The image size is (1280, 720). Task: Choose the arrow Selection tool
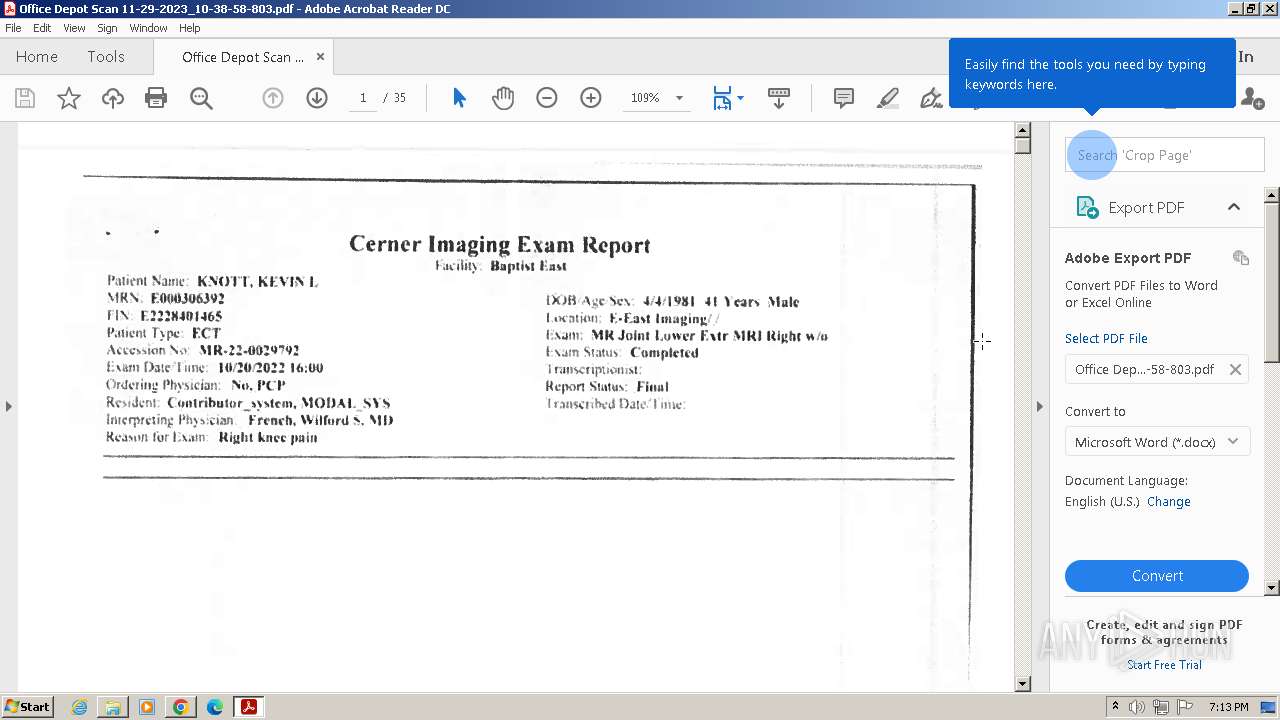(x=459, y=98)
